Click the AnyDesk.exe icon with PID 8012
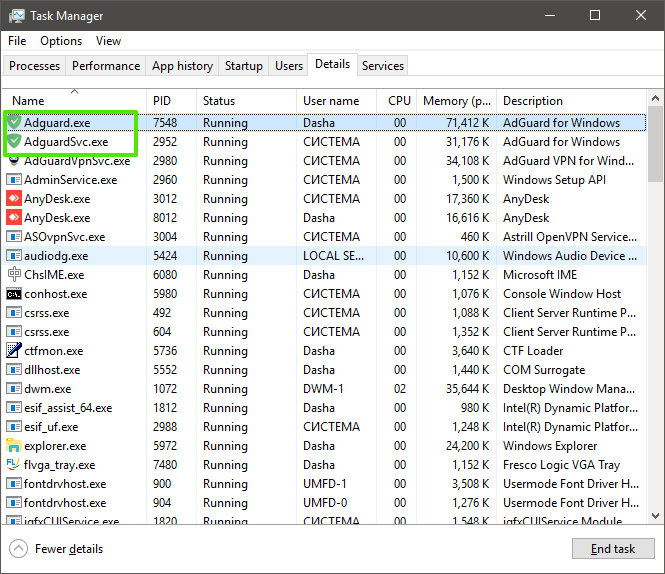 point(14,218)
